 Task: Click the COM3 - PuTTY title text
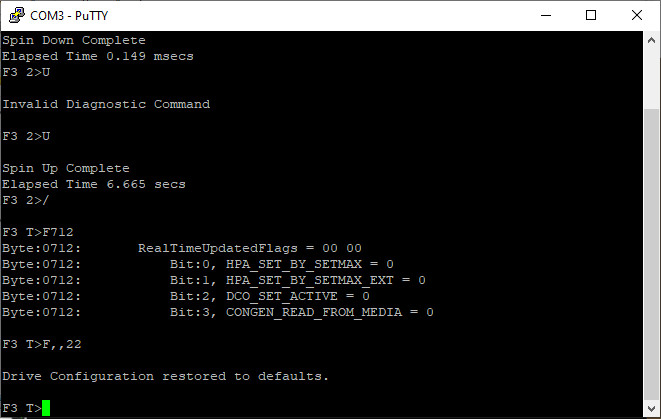pos(69,16)
